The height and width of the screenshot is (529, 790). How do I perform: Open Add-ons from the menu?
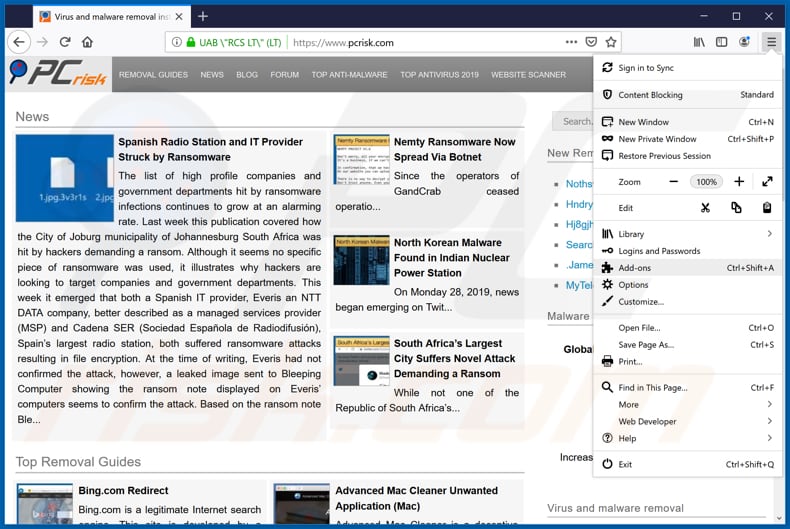tap(687, 268)
